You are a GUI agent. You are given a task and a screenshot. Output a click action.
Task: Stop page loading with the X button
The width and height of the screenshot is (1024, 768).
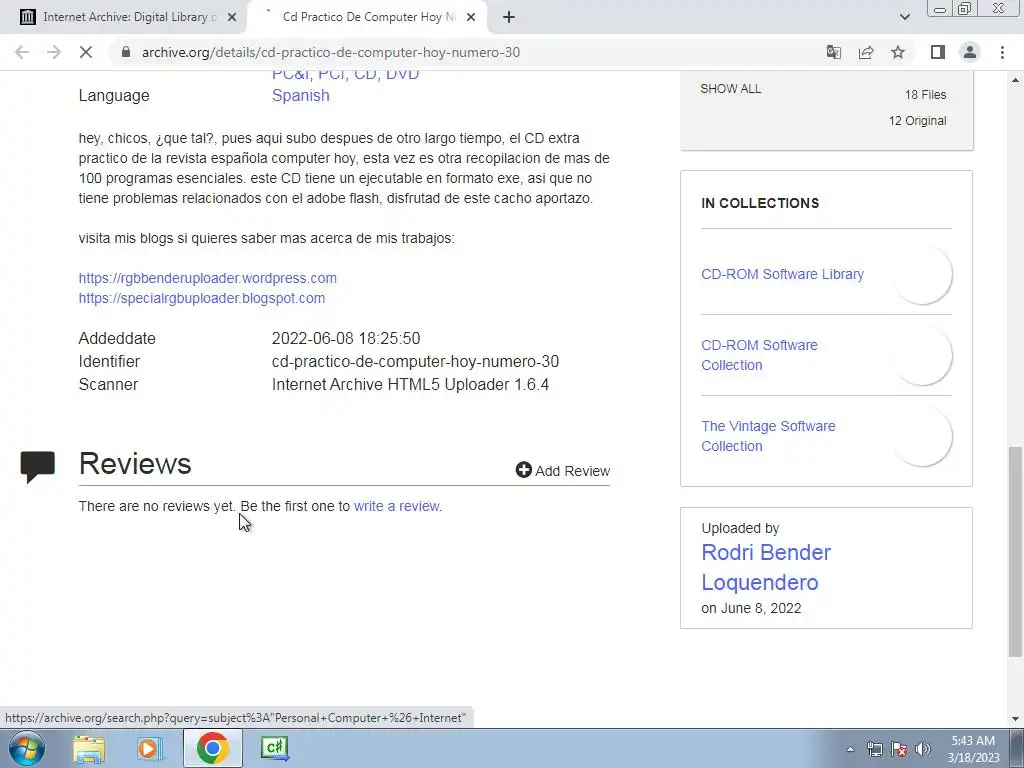point(86,52)
